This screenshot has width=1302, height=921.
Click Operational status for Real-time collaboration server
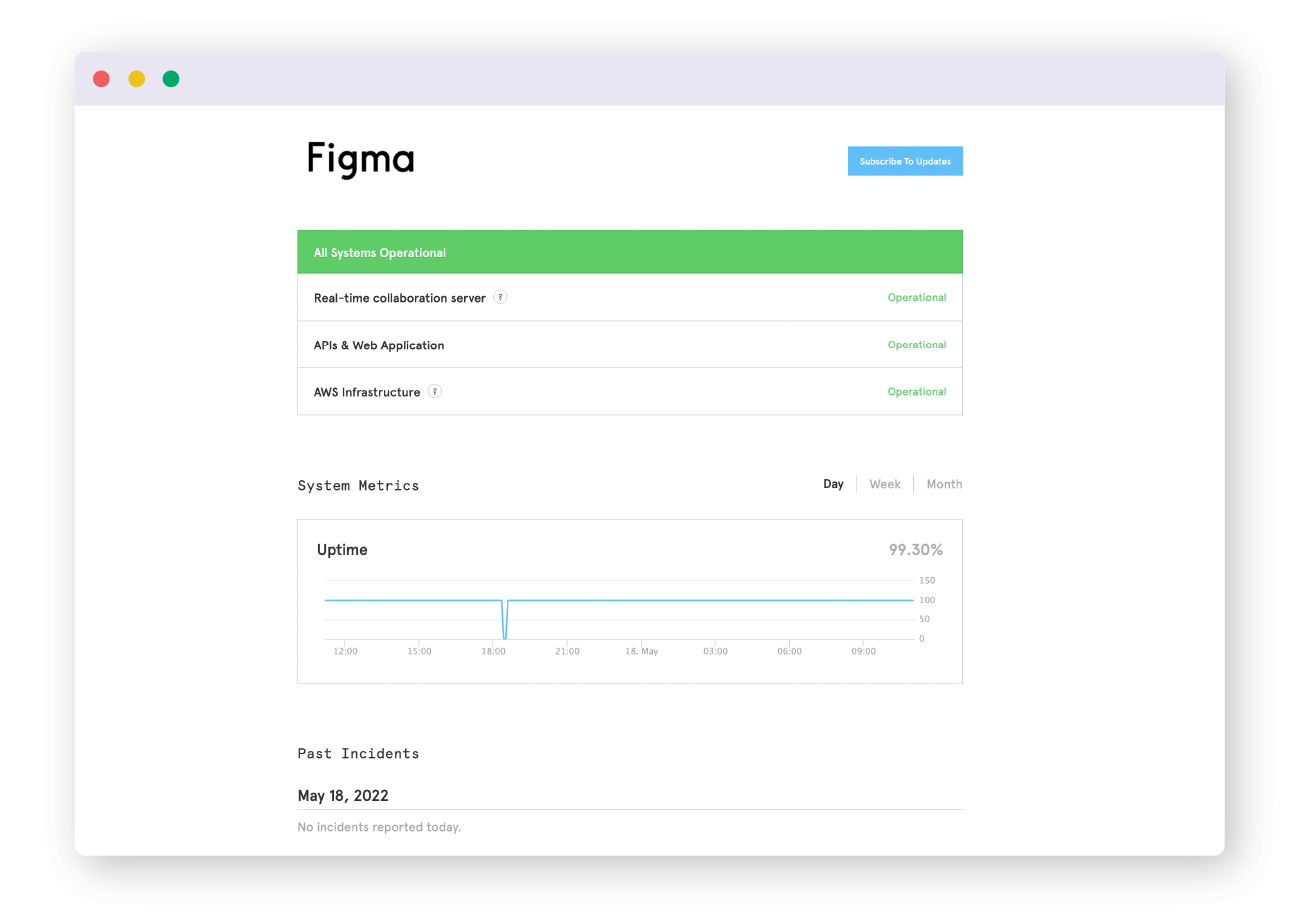coord(917,297)
